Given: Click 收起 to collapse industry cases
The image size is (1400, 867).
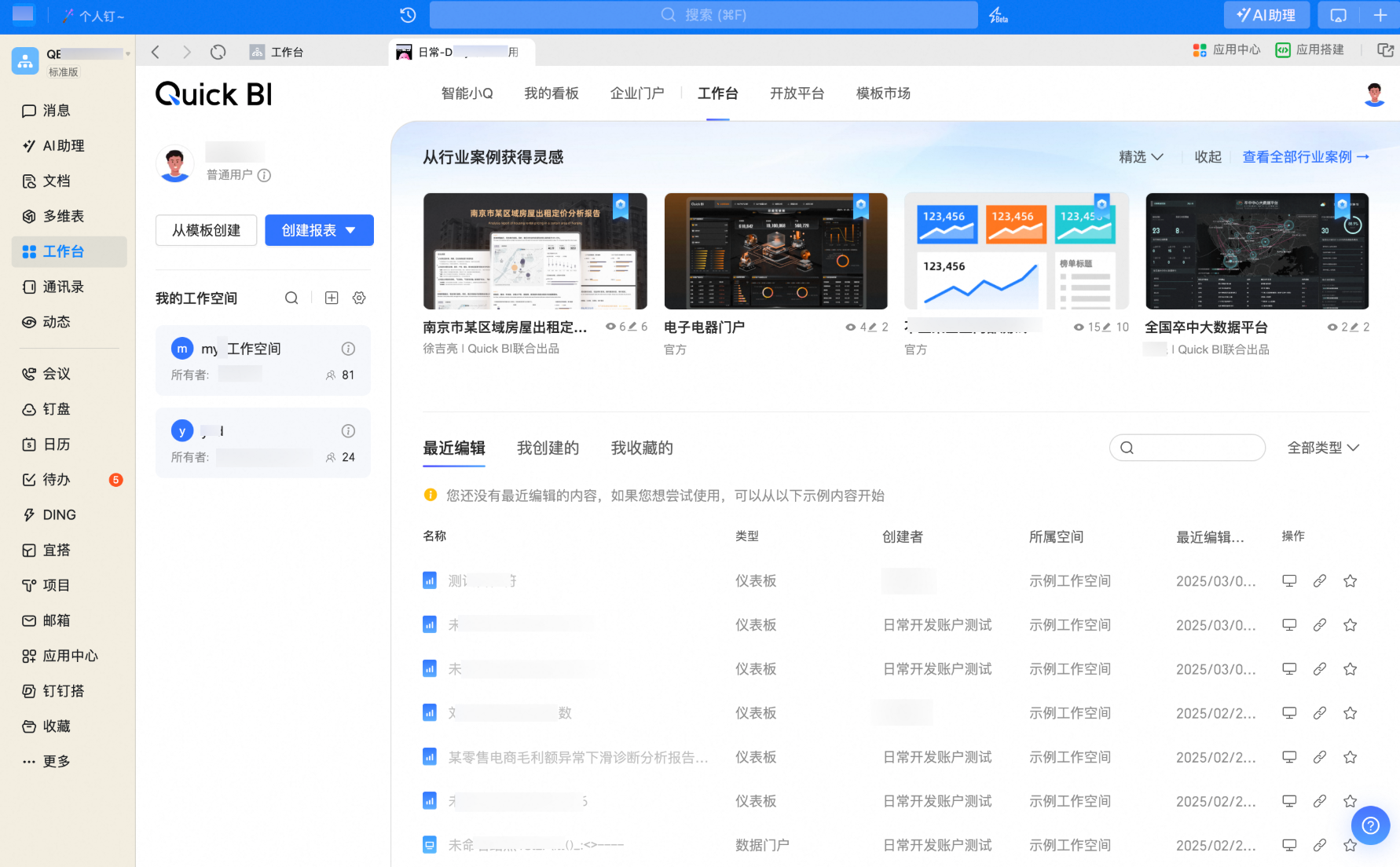Looking at the screenshot, I should (x=1208, y=157).
